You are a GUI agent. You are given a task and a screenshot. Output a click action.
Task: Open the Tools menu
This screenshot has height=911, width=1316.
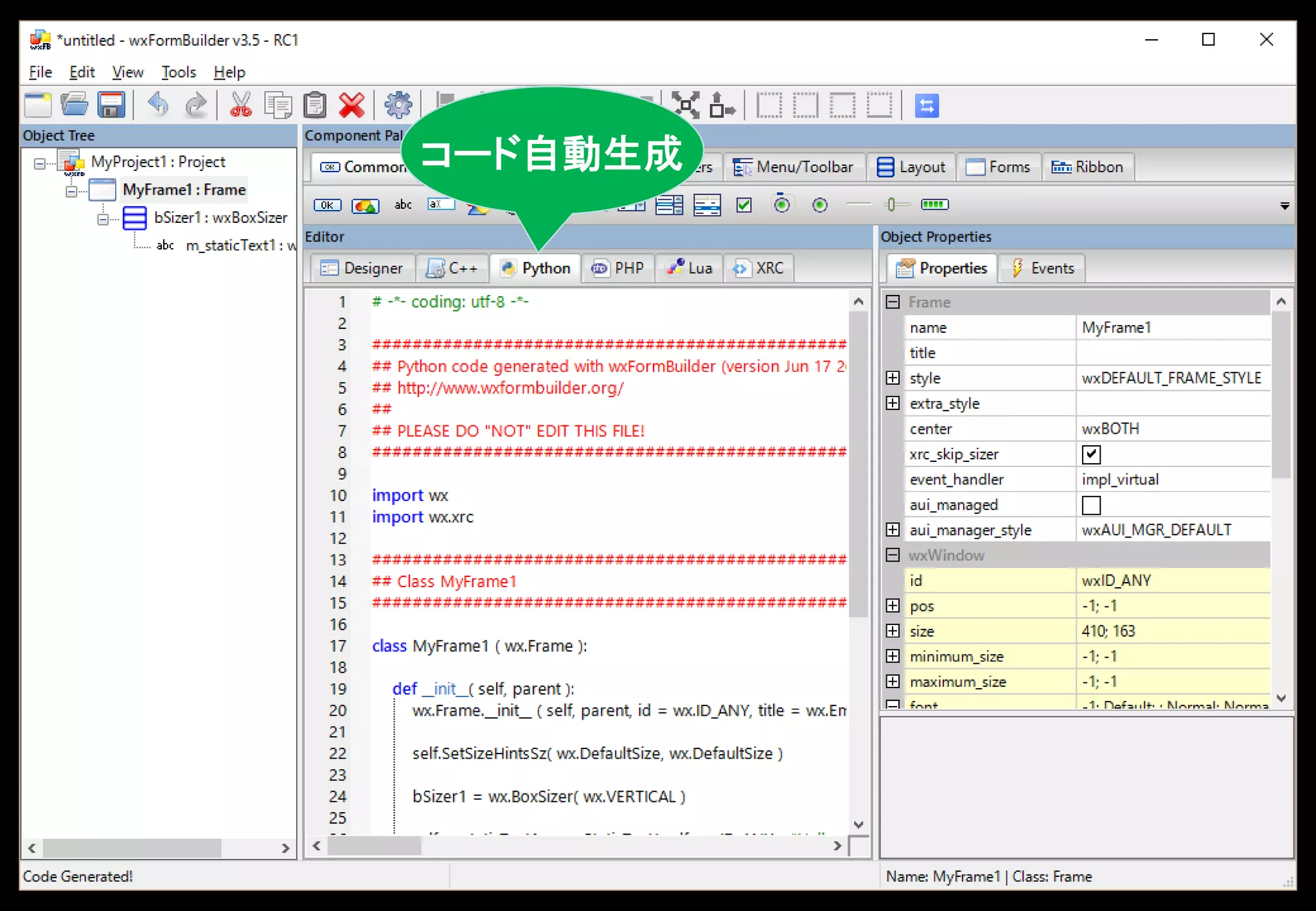click(178, 72)
